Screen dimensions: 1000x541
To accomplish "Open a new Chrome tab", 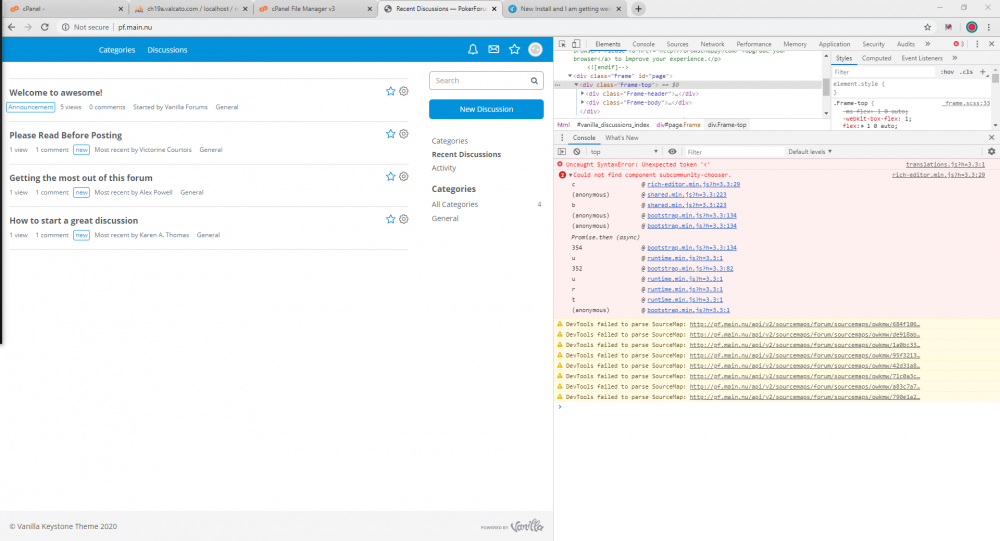I will 638,9.
